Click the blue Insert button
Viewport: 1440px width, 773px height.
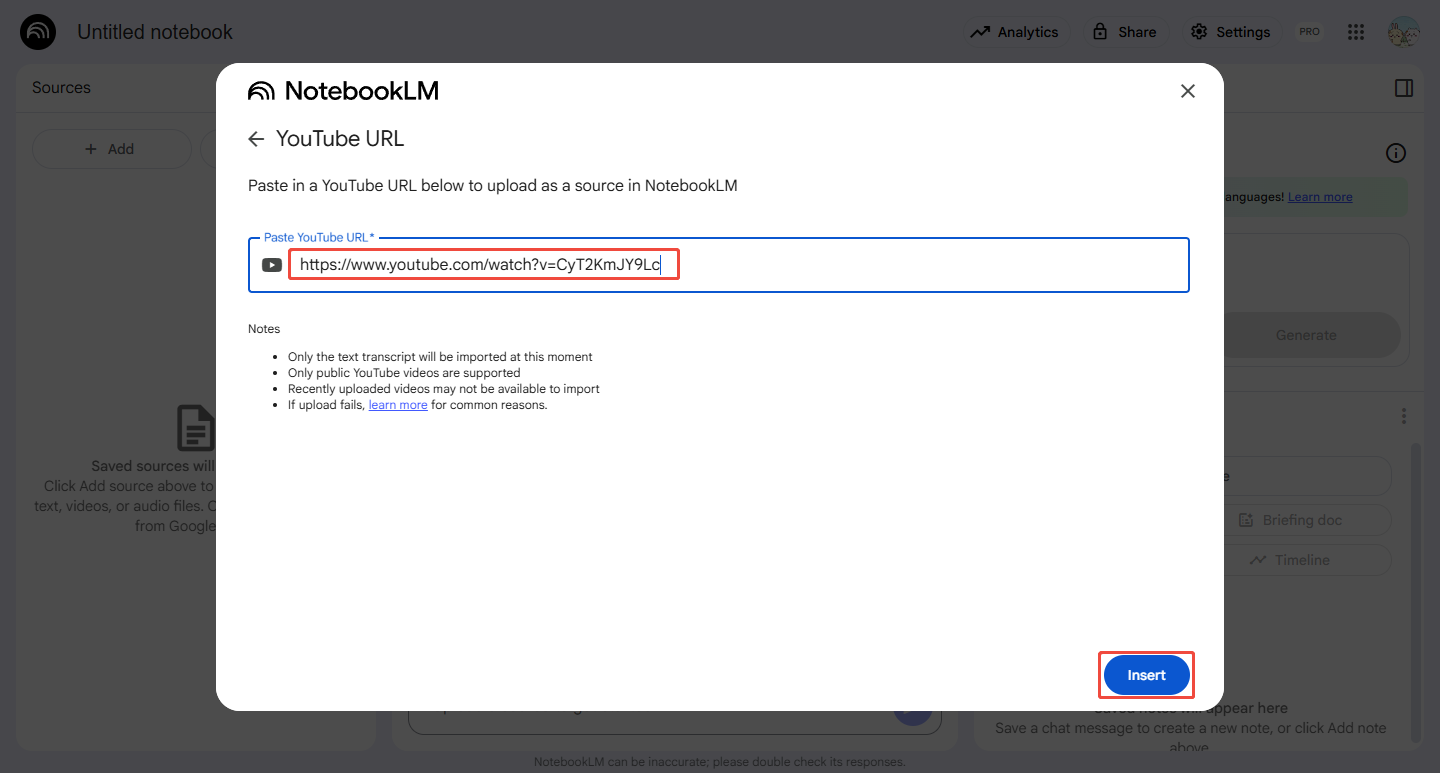[x=1146, y=675]
